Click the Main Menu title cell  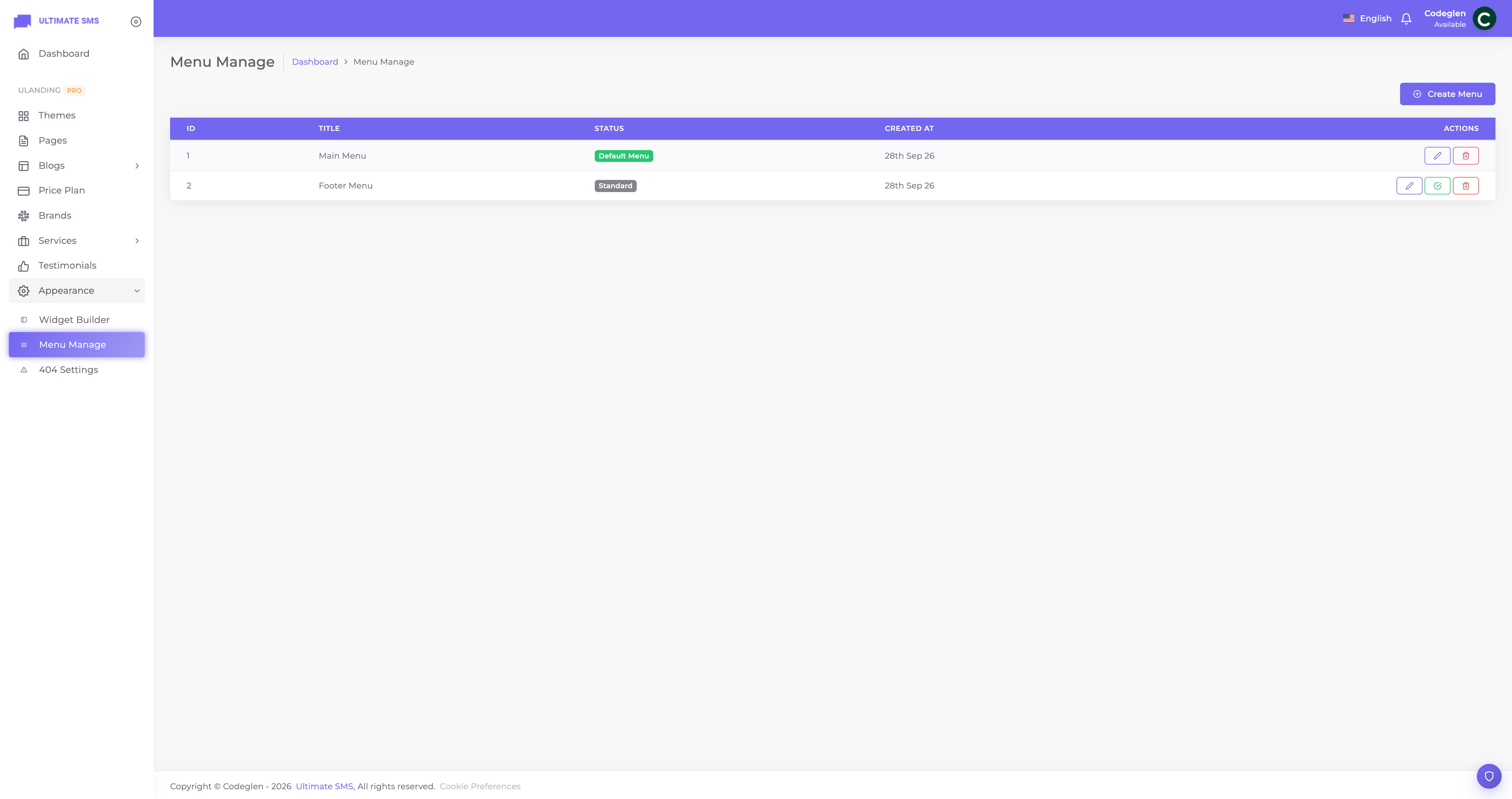342,156
